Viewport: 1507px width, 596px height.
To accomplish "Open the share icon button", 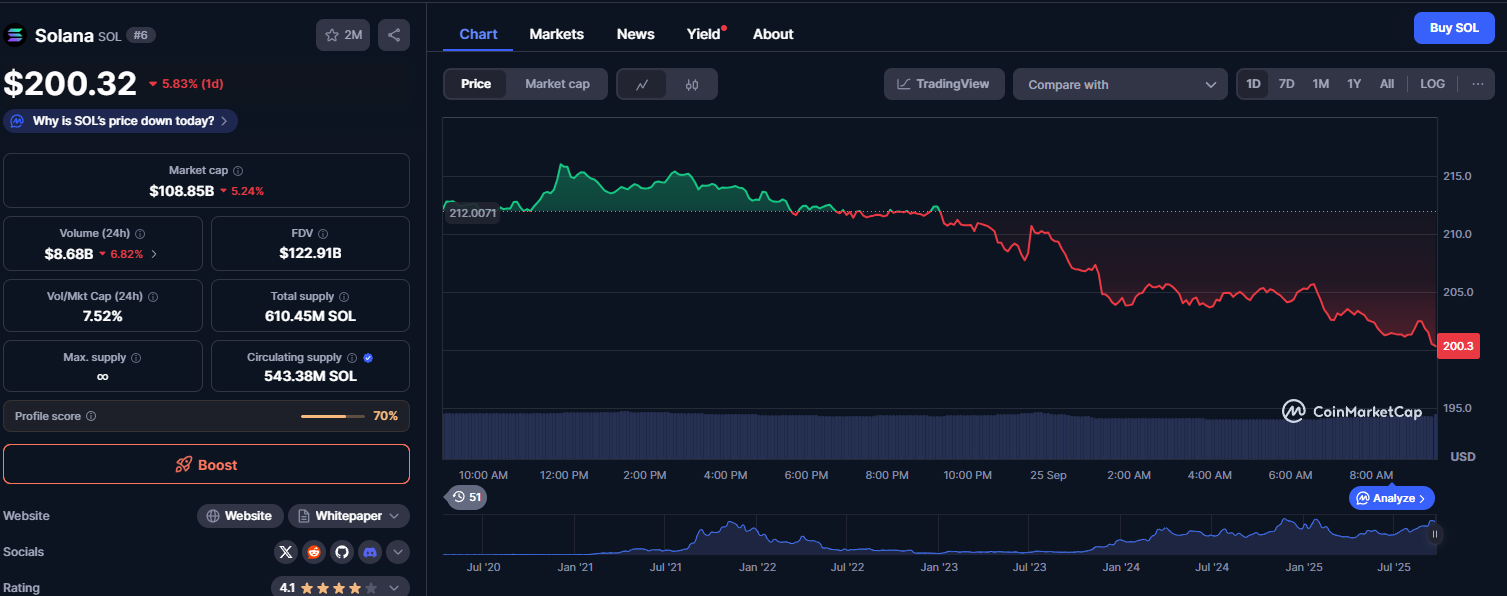I will point(394,35).
